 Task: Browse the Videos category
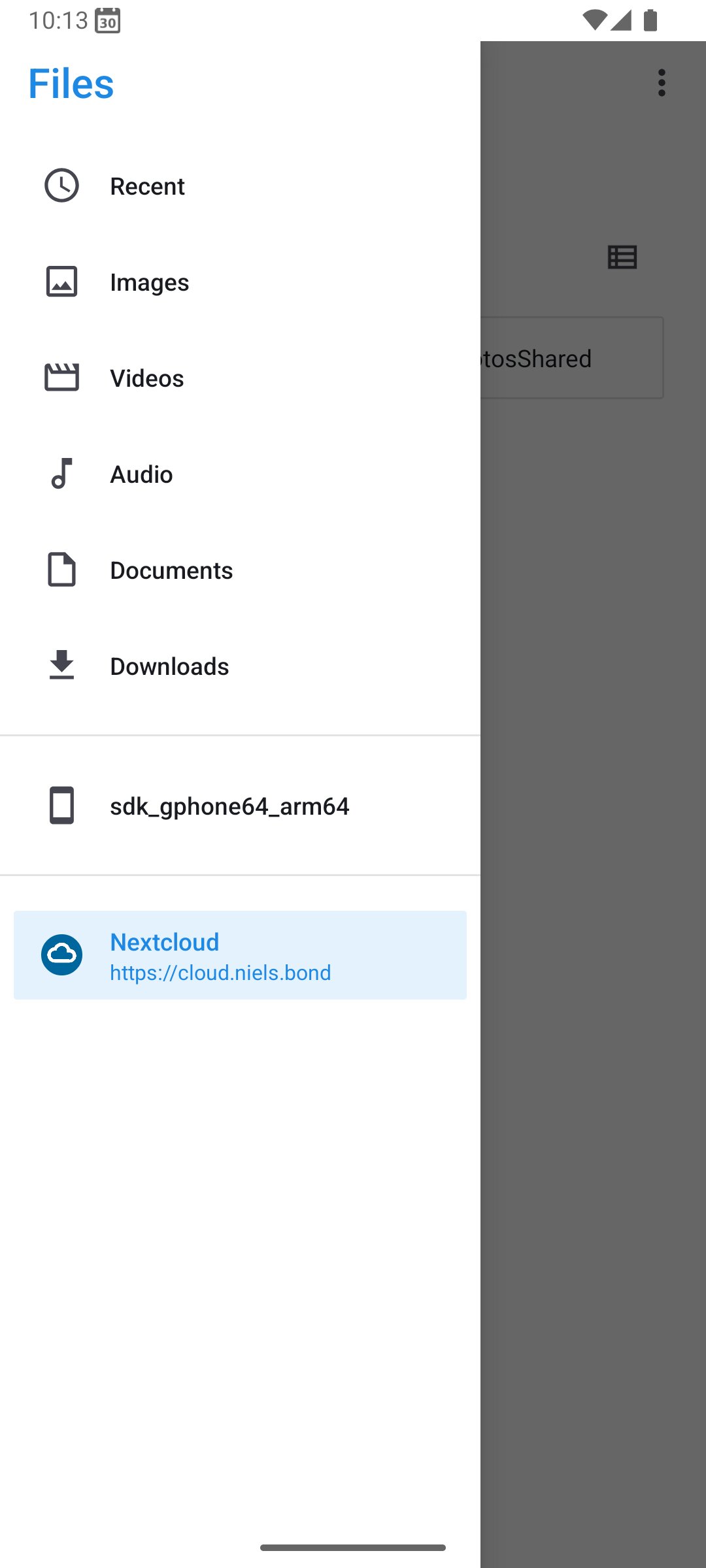pyautogui.click(x=240, y=378)
